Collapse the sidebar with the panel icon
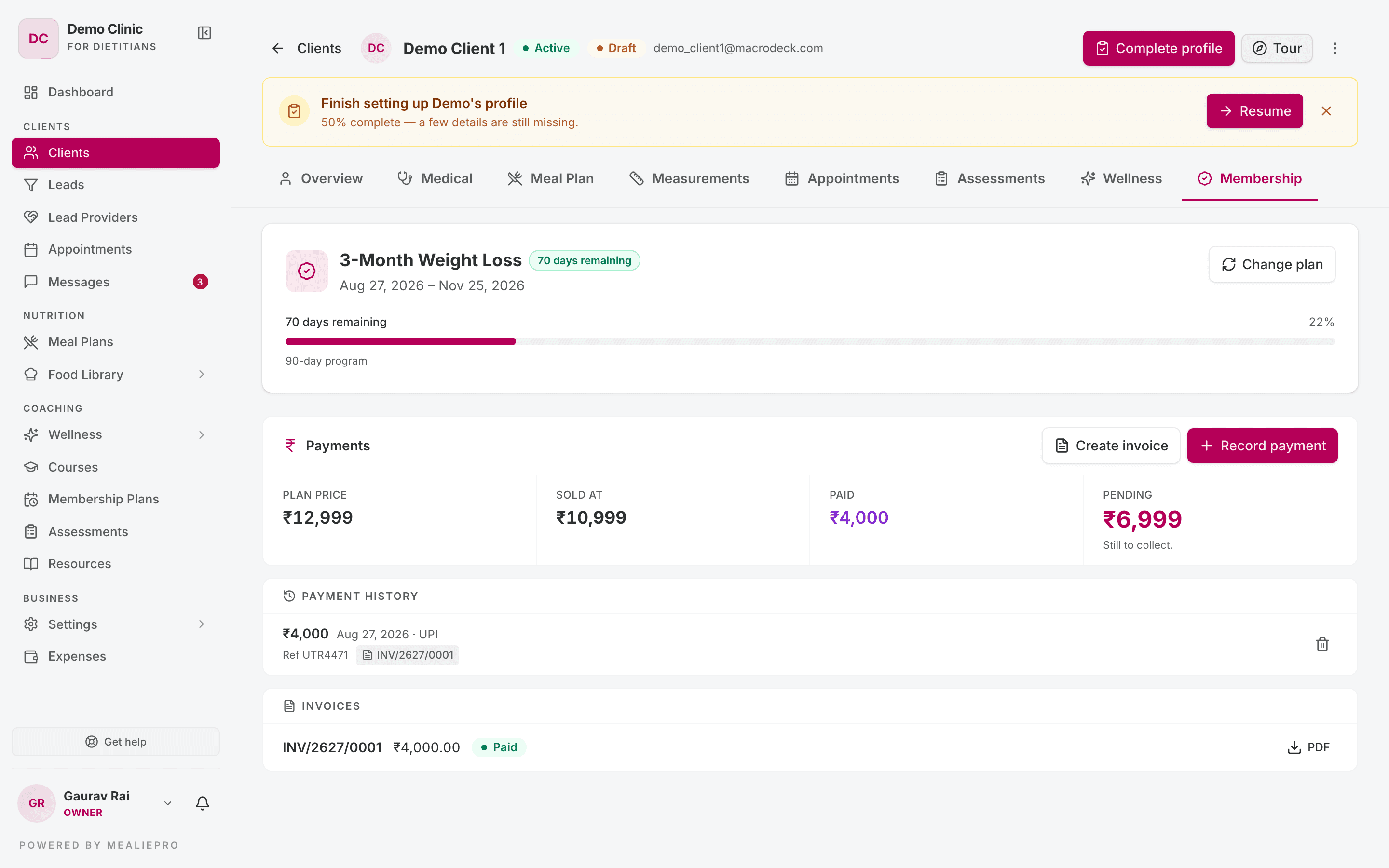Viewport: 1389px width, 868px height. click(x=204, y=33)
